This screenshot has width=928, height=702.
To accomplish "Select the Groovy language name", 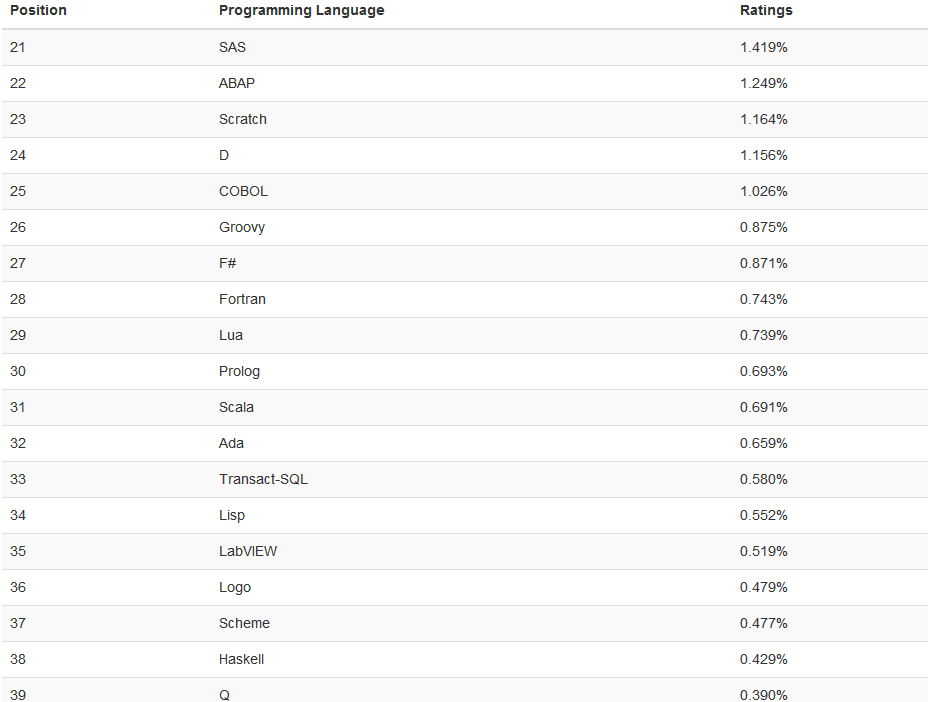I will (242, 227).
